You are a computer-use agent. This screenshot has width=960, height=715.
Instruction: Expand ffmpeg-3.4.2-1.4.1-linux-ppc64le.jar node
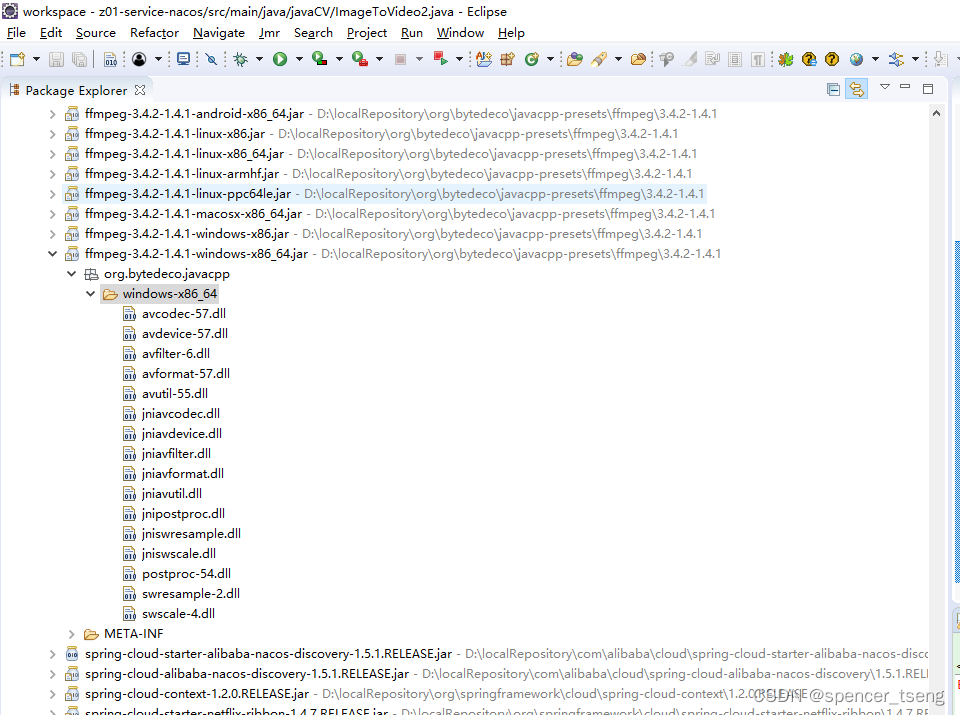53,194
